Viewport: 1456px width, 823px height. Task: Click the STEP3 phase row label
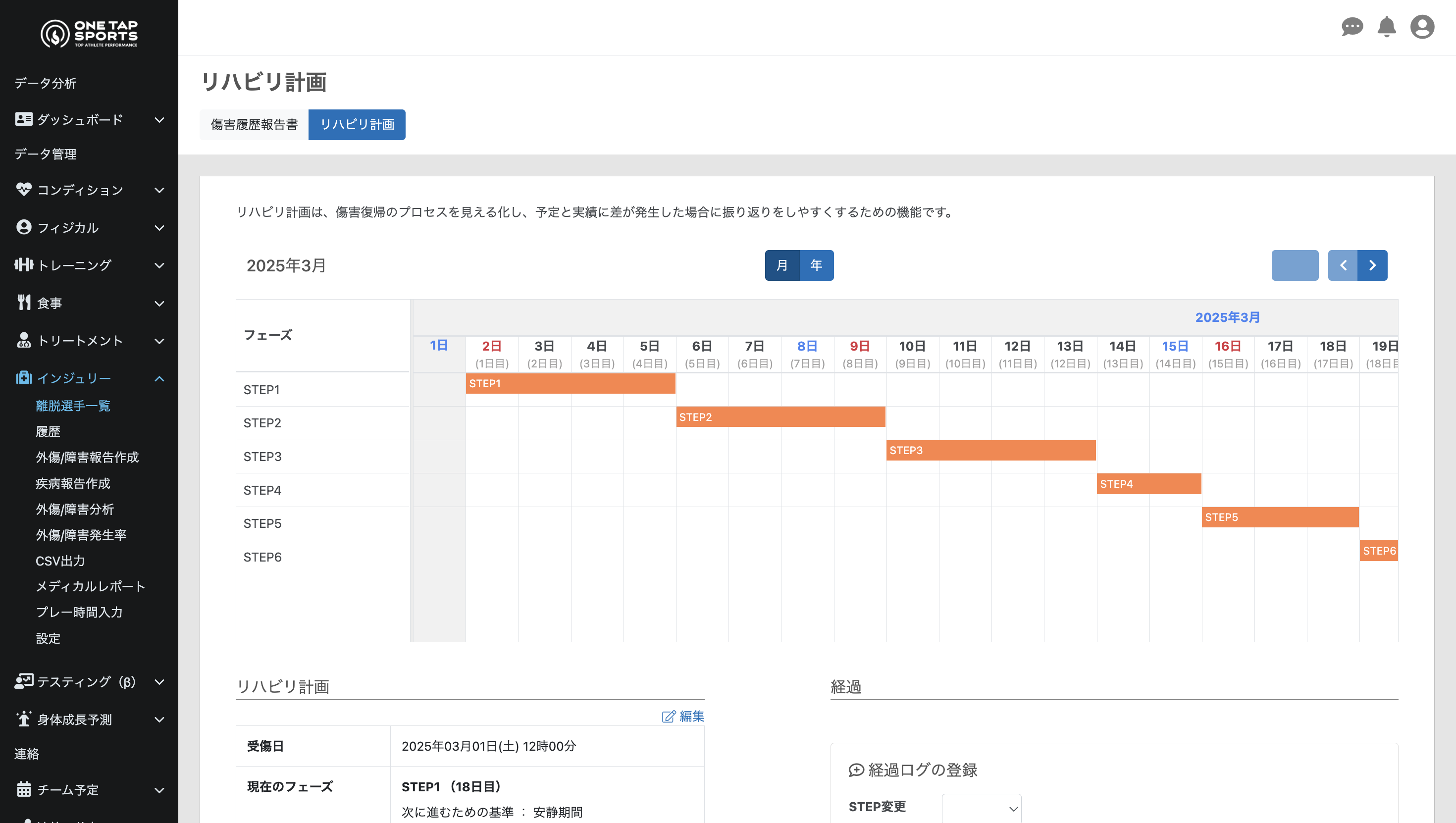point(262,456)
